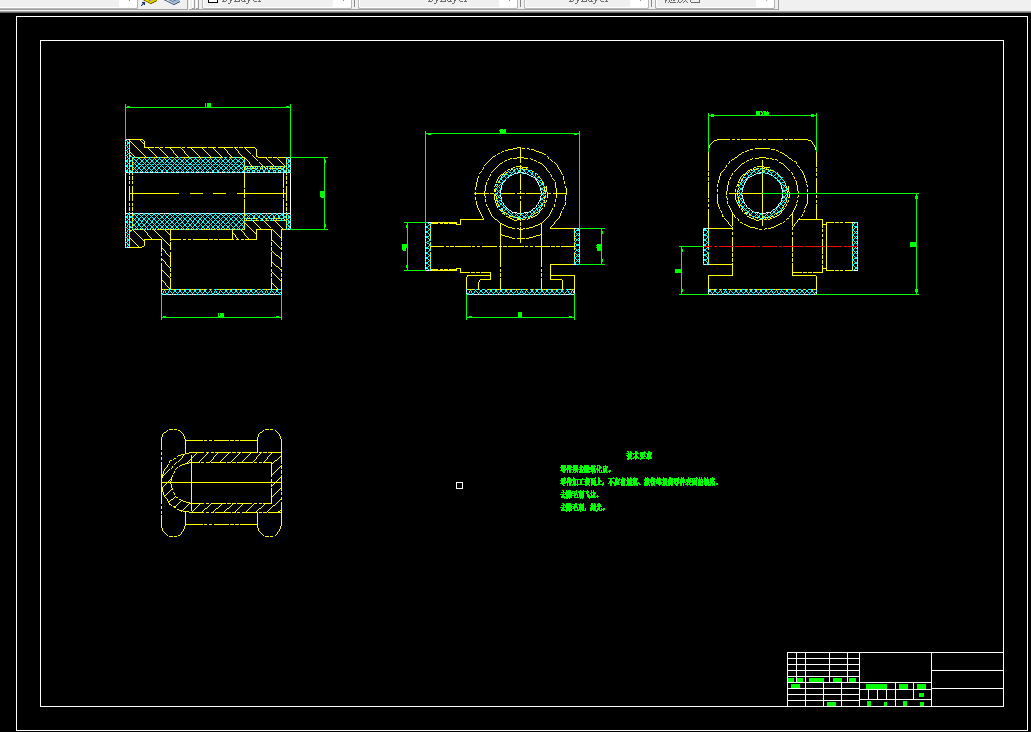Select the red centerline in the right view
The height and width of the screenshot is (732, 1031).
coord(780,247)
